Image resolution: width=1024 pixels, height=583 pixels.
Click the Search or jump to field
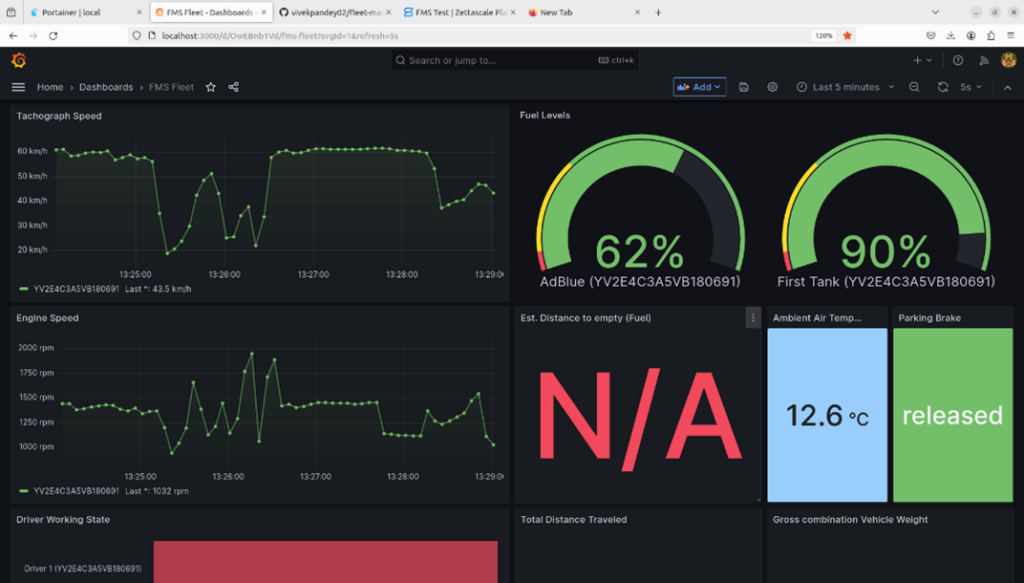500,60
